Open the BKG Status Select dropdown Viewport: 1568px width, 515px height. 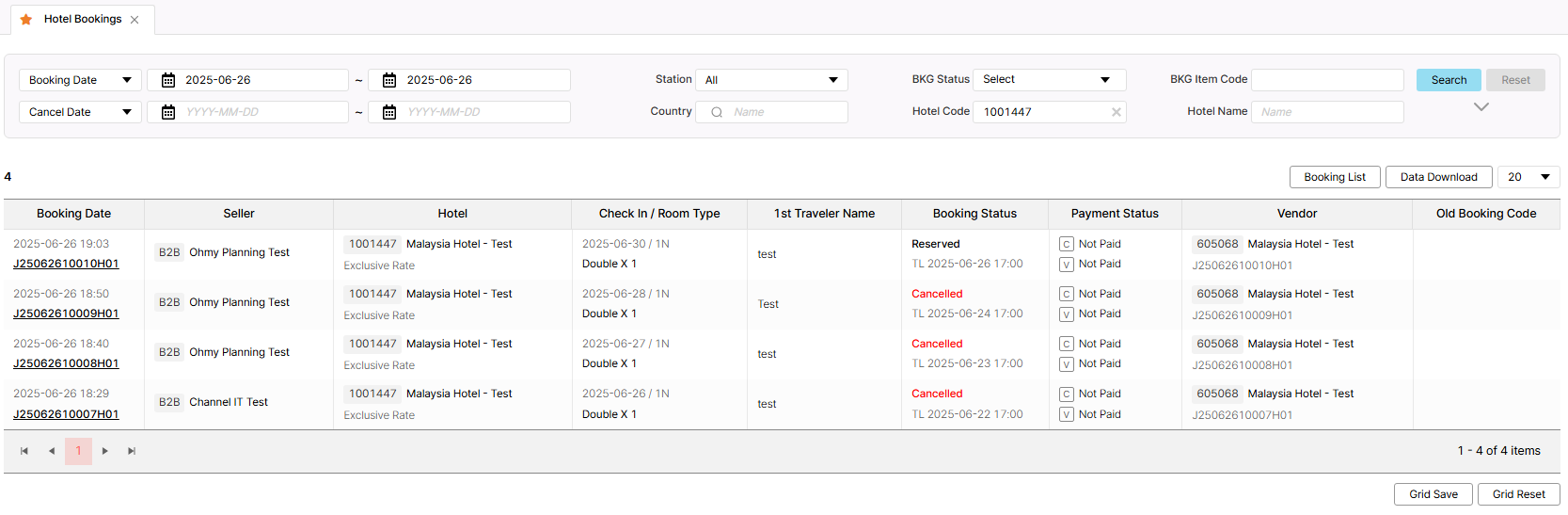pos(1049,80)
